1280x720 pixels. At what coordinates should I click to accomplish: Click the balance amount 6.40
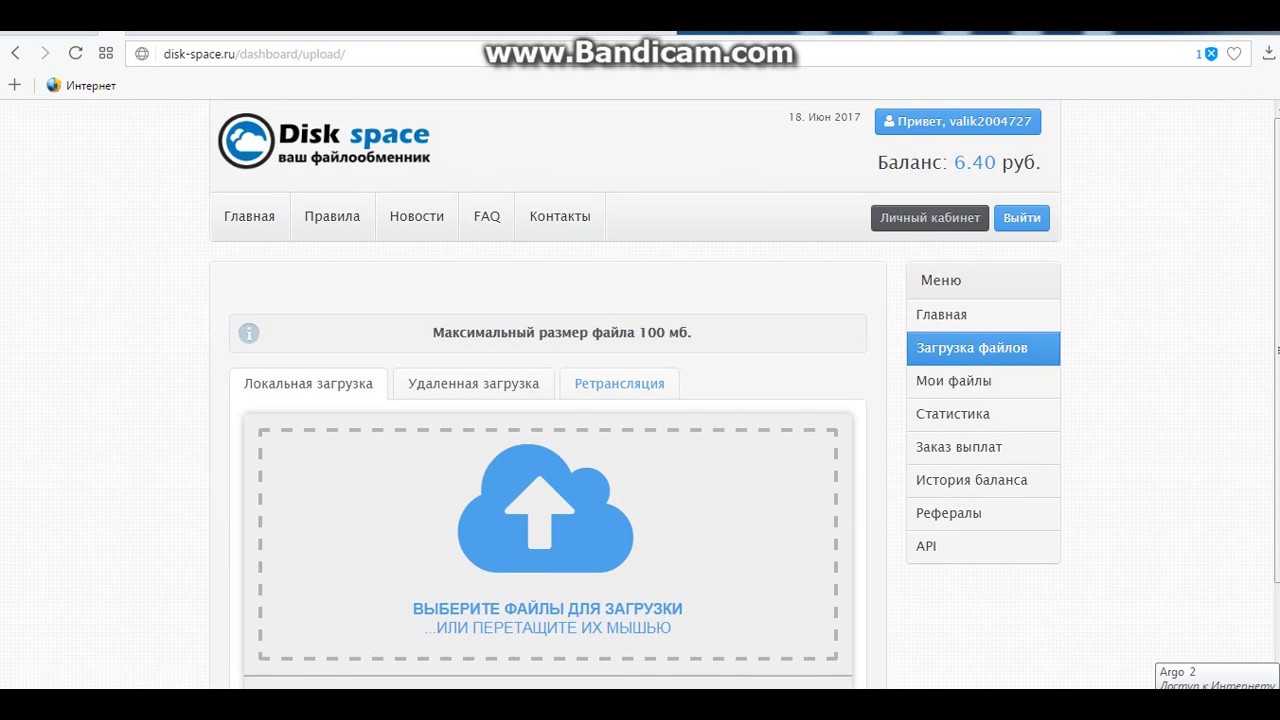point(975,162)
